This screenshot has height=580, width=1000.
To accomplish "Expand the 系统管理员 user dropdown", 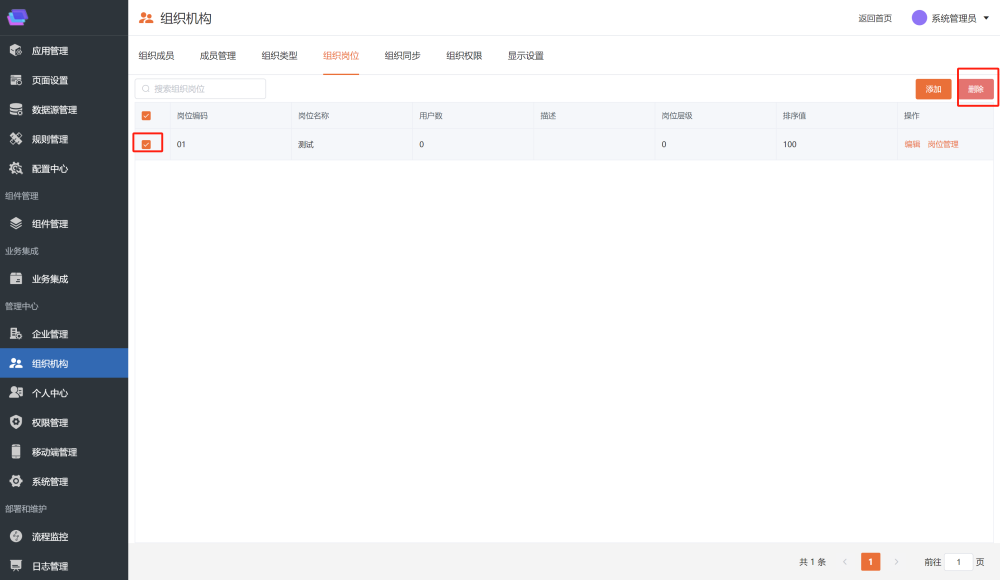I will coord(986,18).
